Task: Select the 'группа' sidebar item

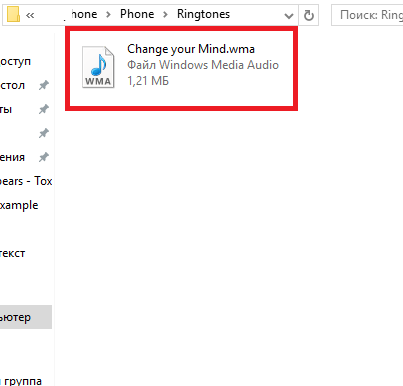Action: point(23,381)
